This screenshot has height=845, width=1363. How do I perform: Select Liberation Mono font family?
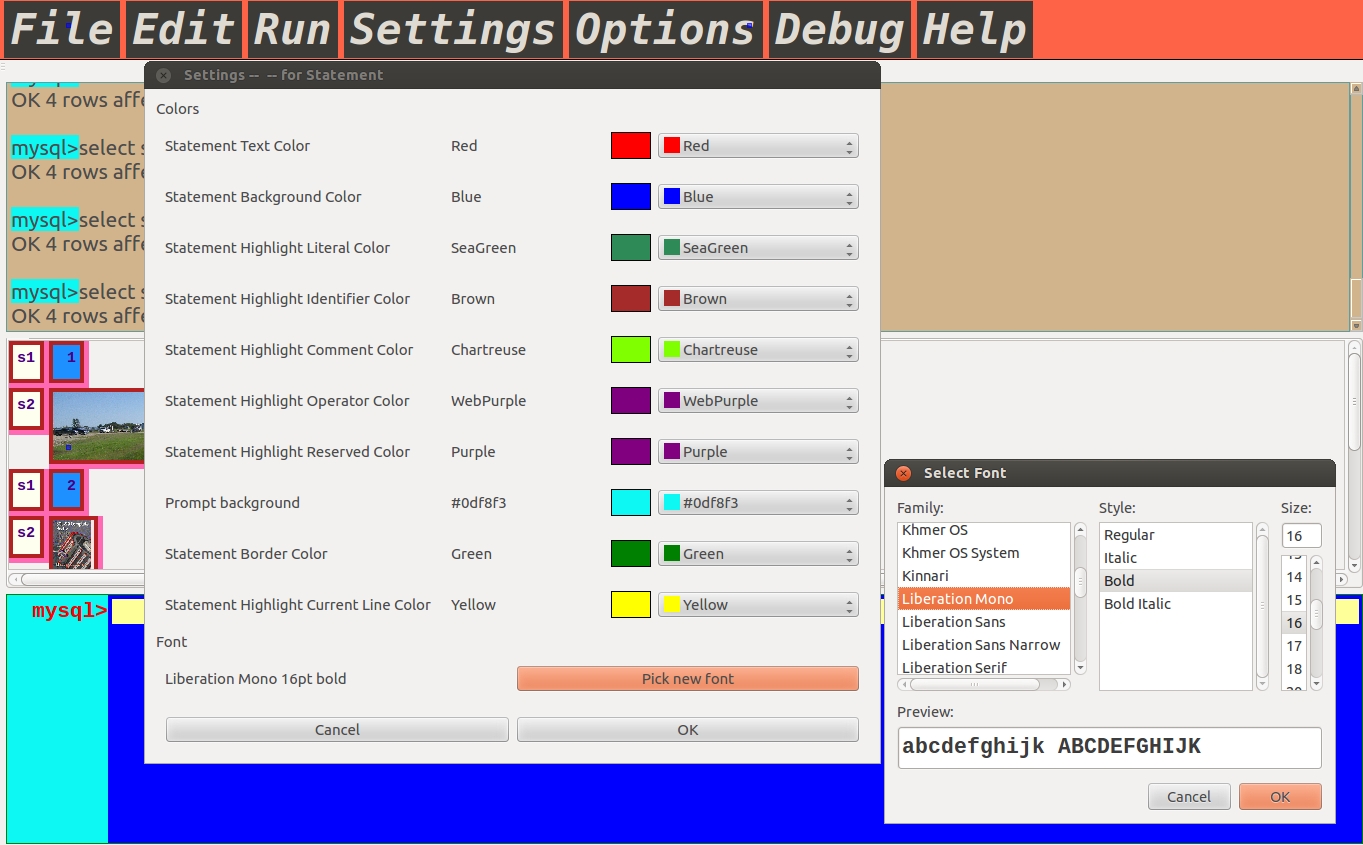tap(984, 599)
